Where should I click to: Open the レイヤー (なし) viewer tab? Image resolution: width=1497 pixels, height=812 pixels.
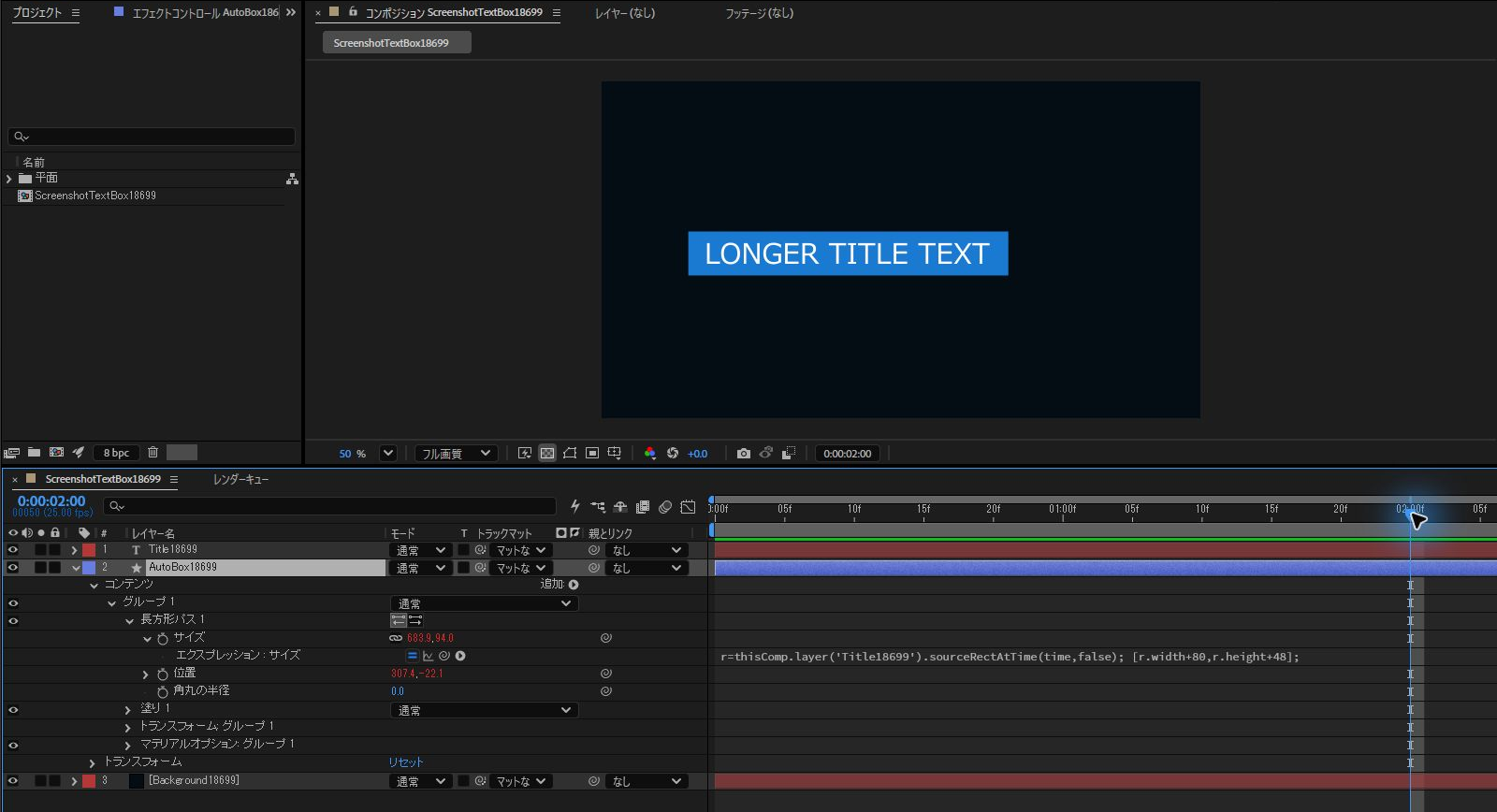point(625,13)
